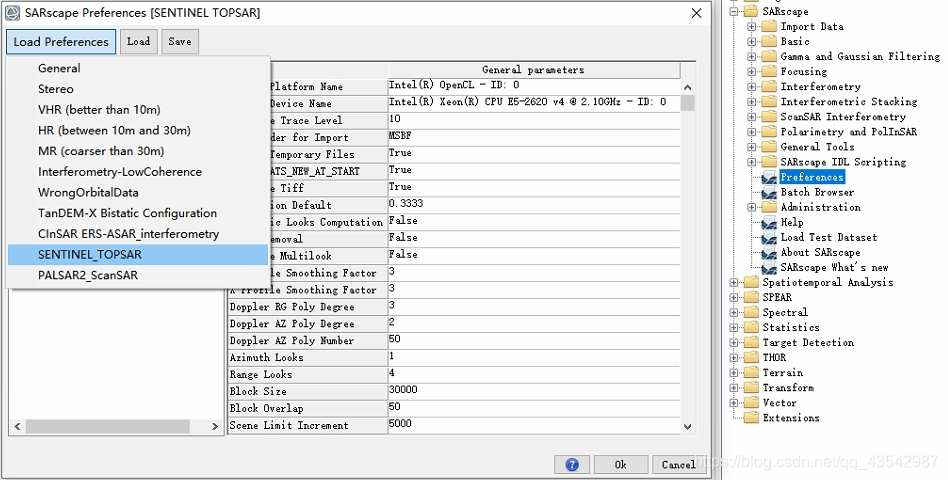Click the SARscape folder icon
This screenshot has height=480, width=948.
click(751, 11)
